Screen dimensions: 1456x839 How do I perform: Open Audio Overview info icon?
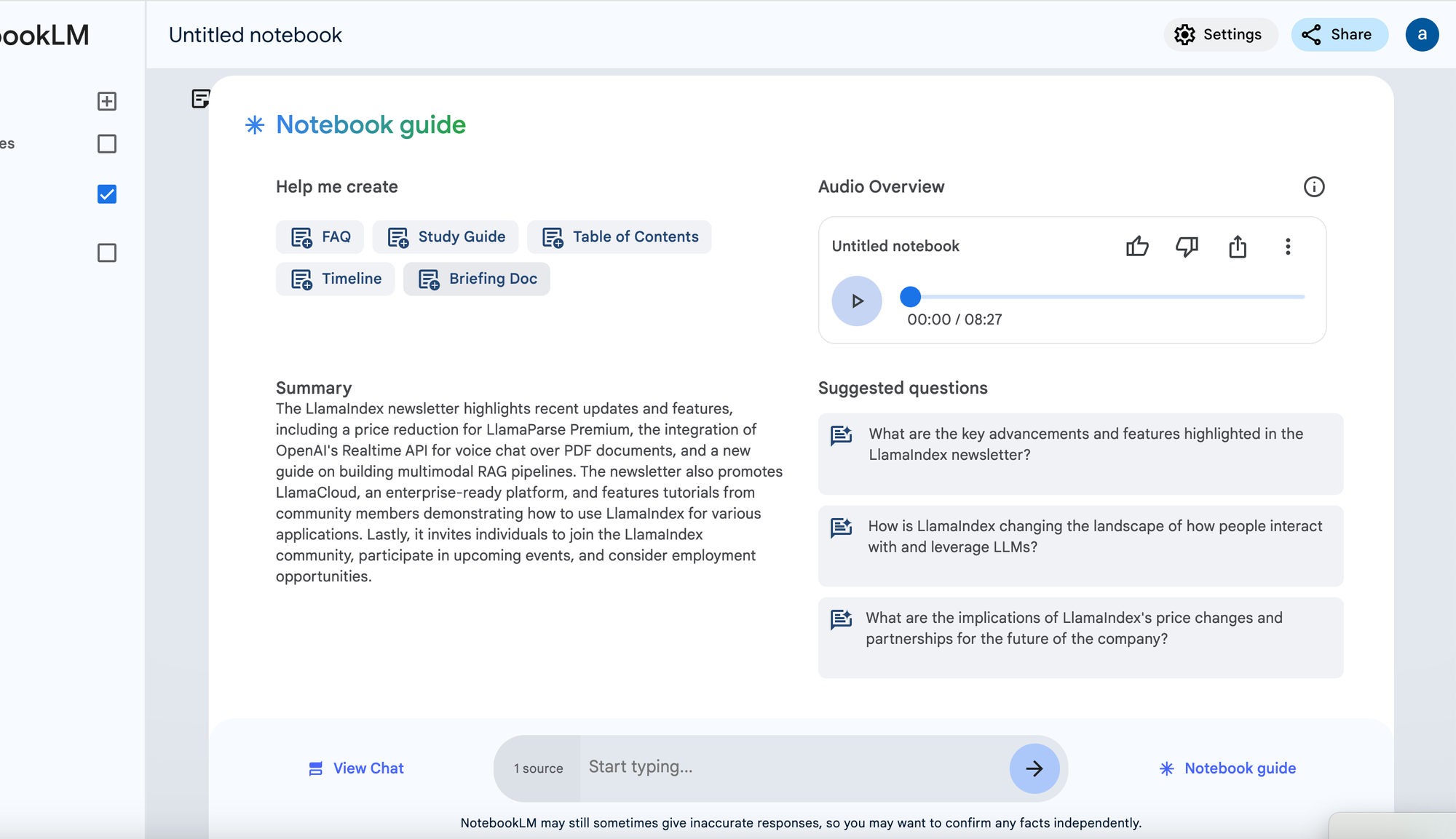(x=1314, y=187)
